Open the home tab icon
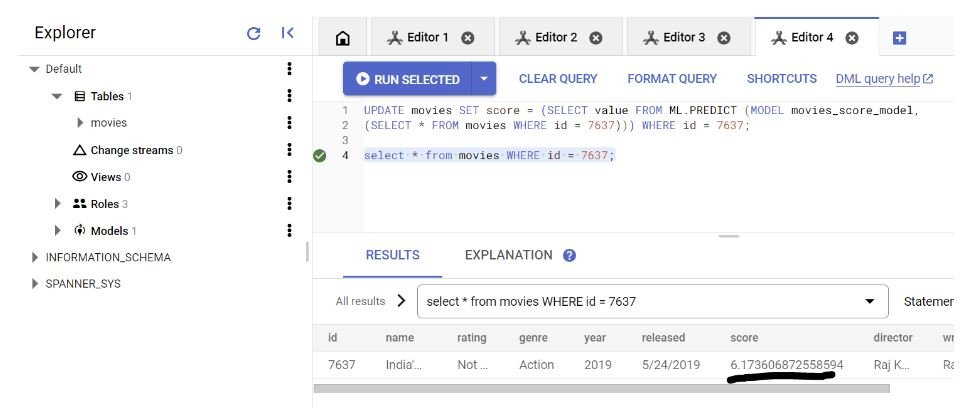Viewport: 976px width, 418px height. [342, 38]
